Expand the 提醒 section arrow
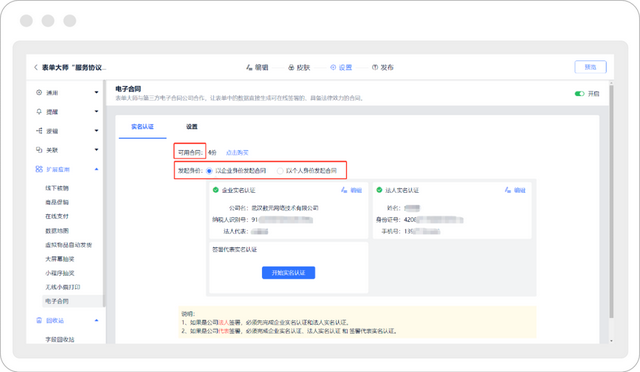The image size is (640, 372). point(96,111)
